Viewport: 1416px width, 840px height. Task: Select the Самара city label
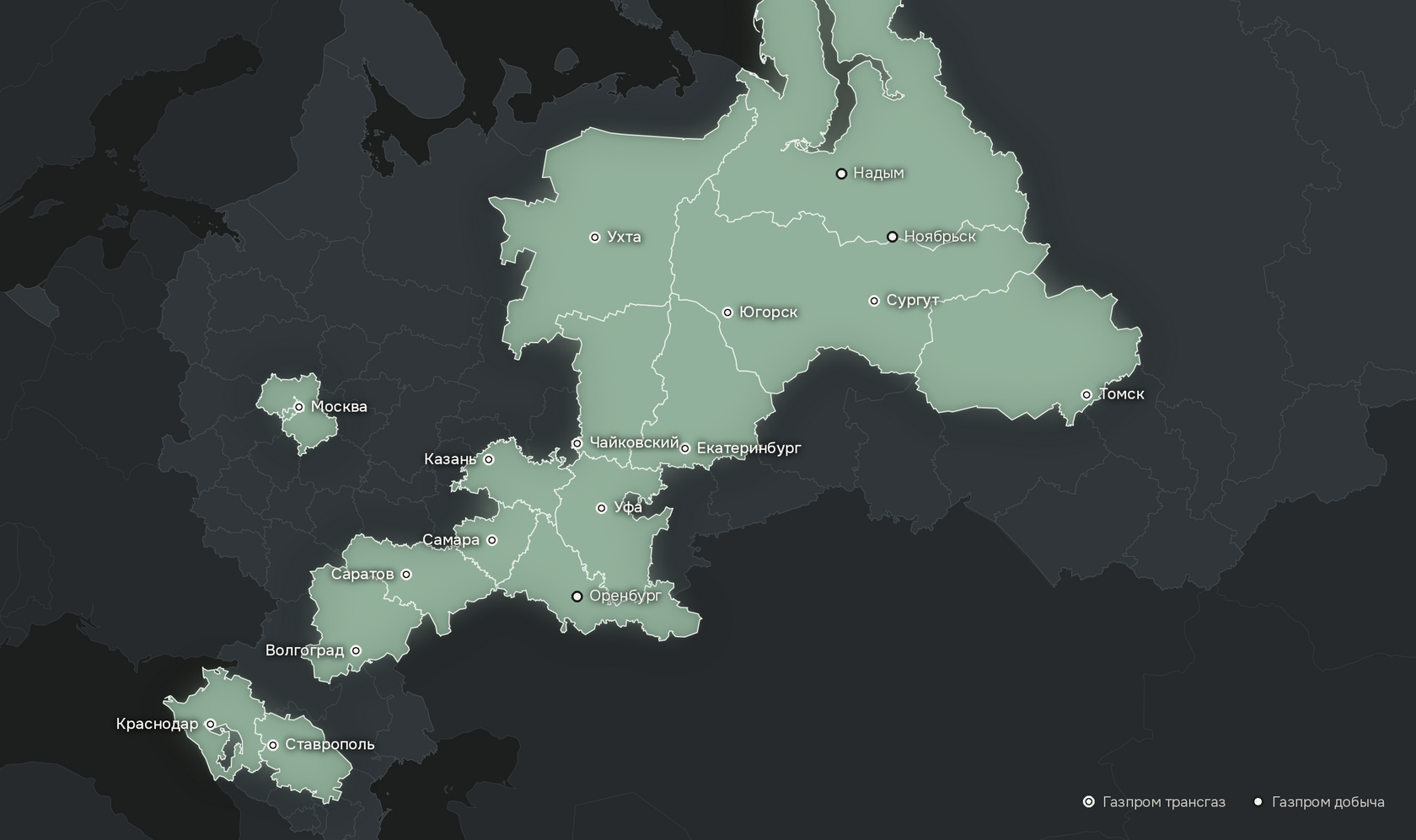click(451, 540)
